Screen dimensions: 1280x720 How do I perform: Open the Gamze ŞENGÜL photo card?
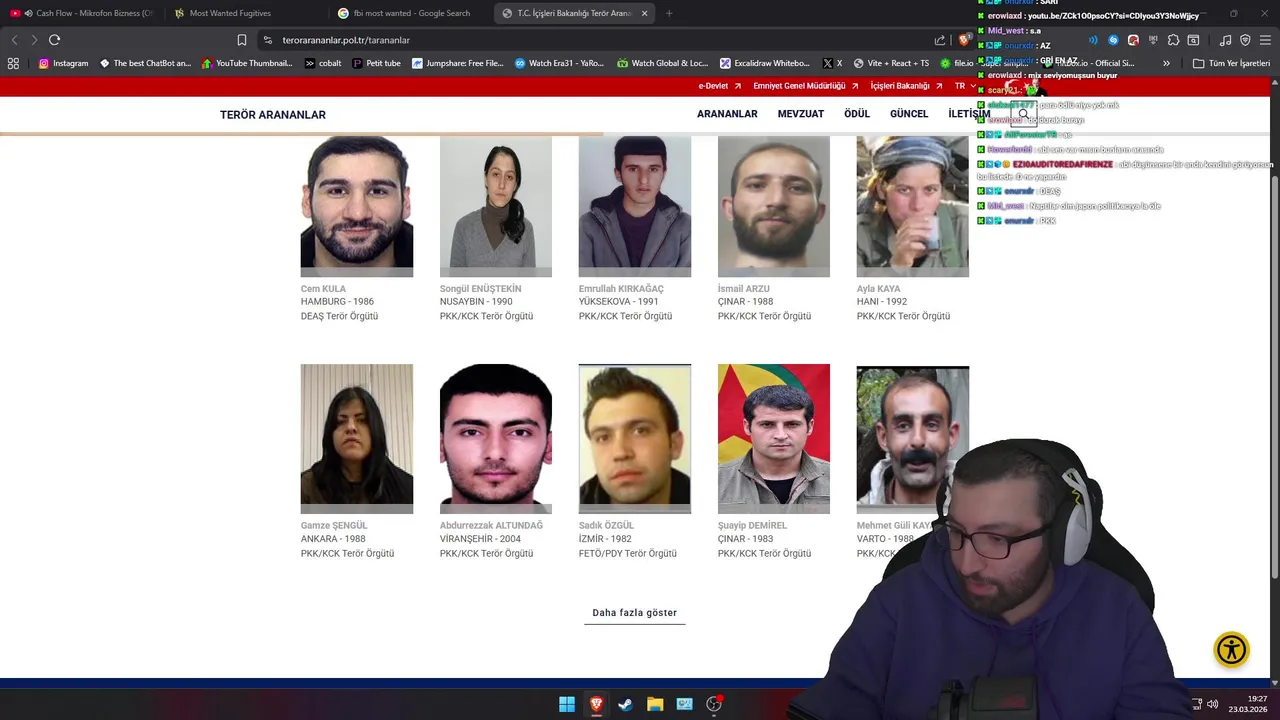coord(357,439)
